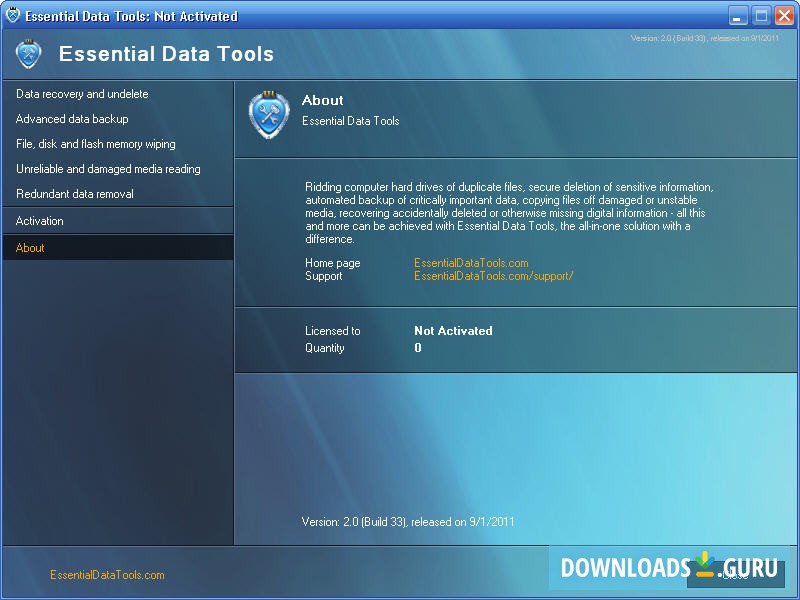Screen dimensions: 800x600
Task: Minimize the Essential Data Tools window
Action: [x=737, y=16]
